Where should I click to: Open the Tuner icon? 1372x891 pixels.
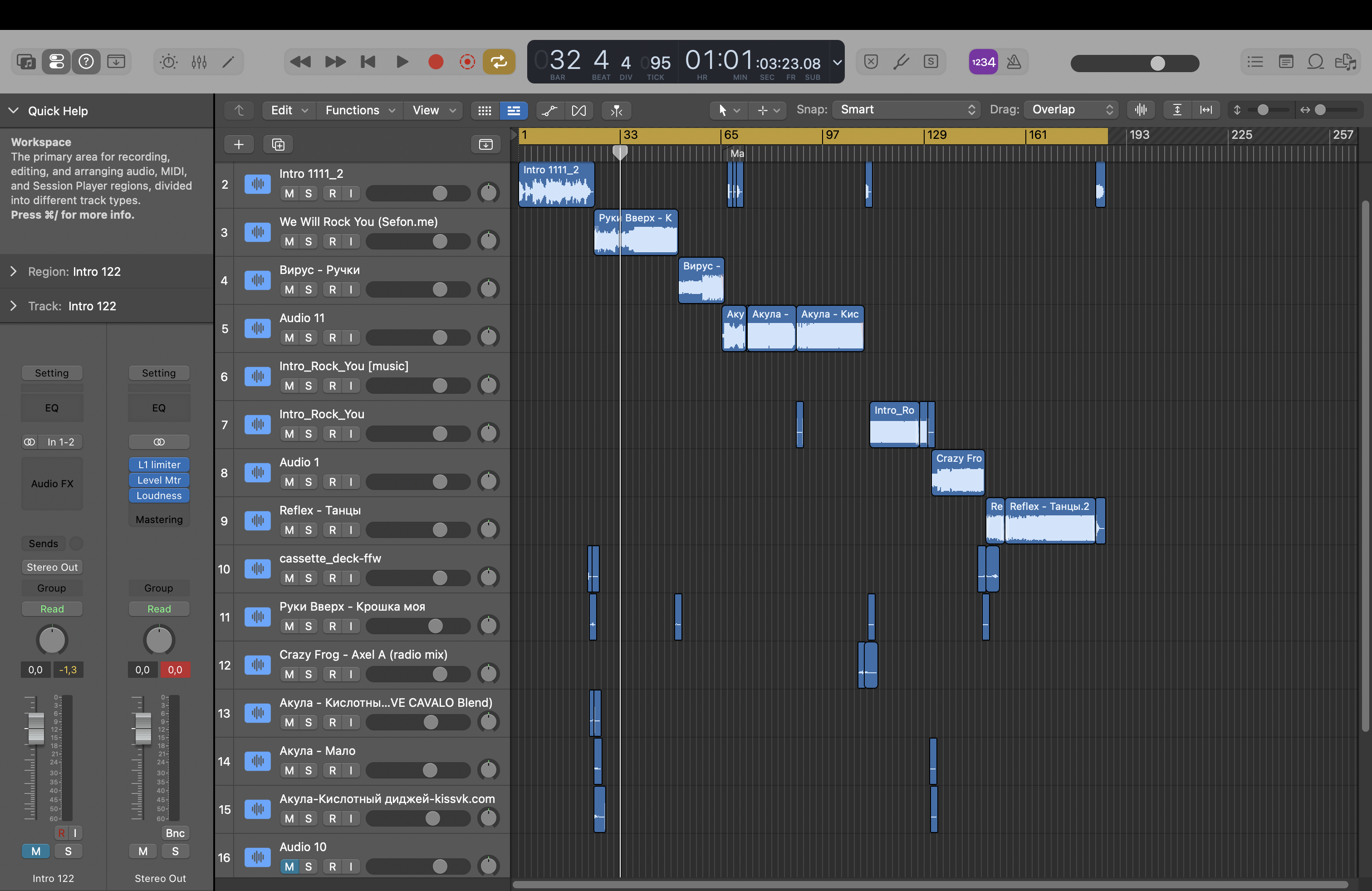(901, 62)
